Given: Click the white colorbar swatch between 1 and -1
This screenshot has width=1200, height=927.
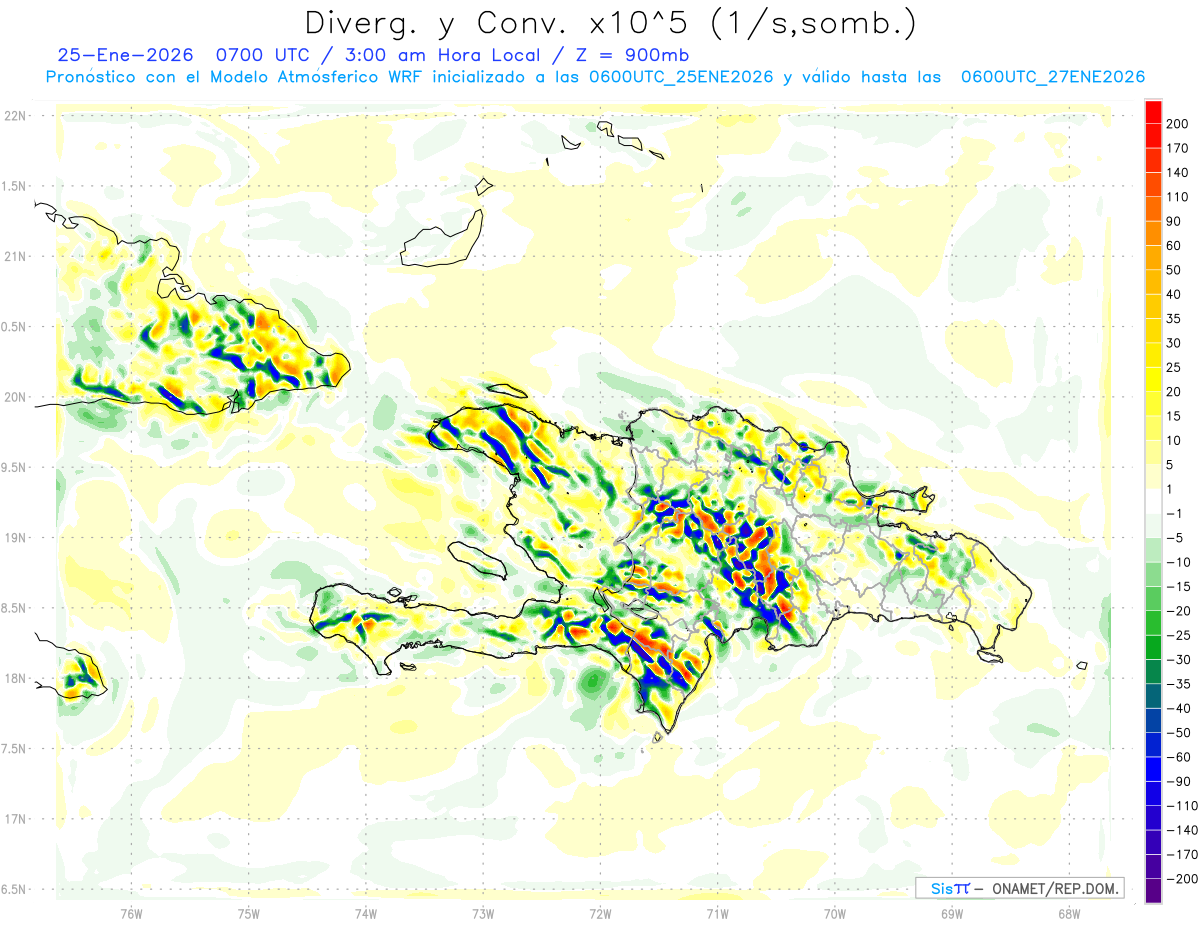Looking at the screenshot, I should (x=1154, y=500).
